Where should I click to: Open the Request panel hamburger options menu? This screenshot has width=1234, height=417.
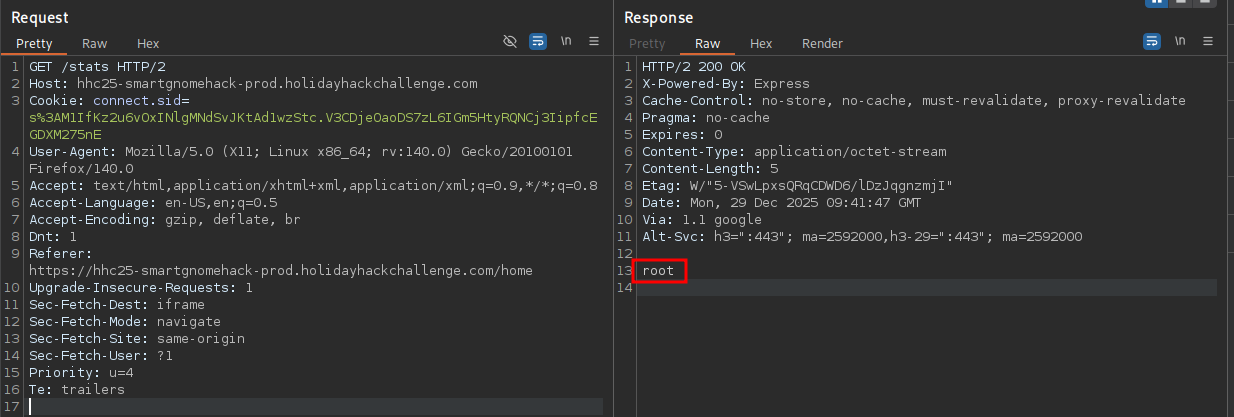click(594, 42)
